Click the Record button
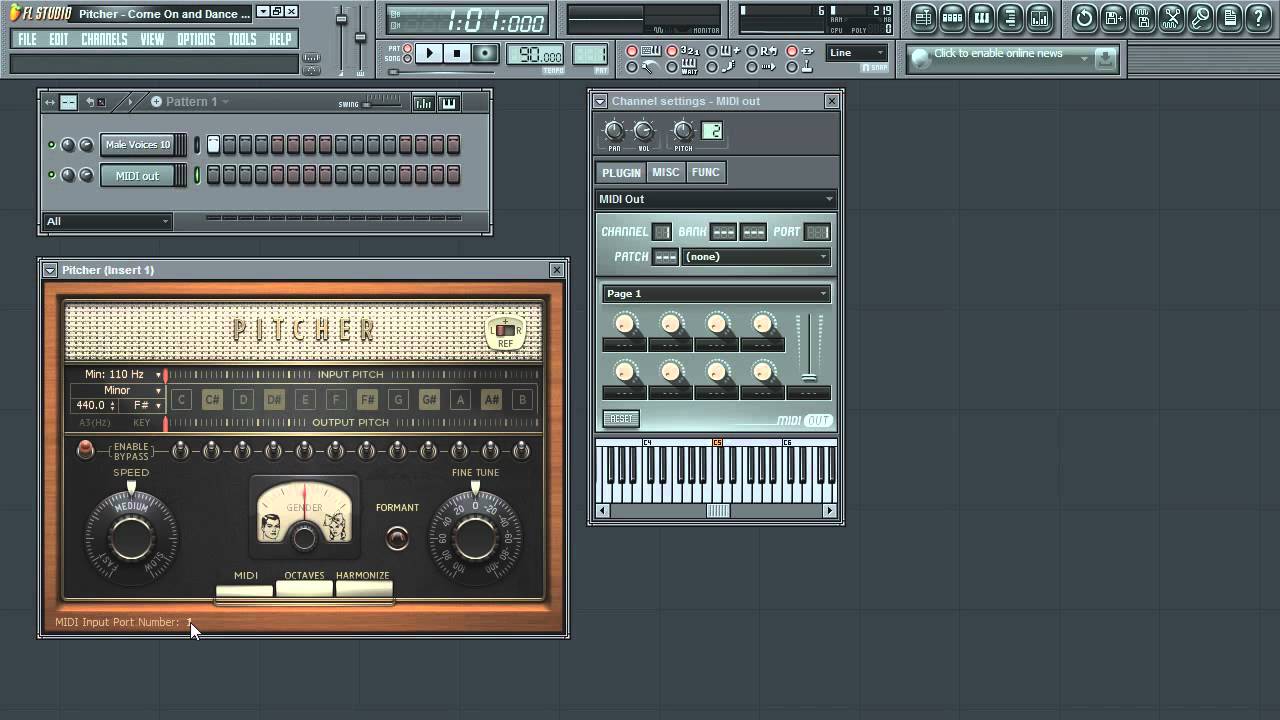1280x720 pixels. (485, 53)
